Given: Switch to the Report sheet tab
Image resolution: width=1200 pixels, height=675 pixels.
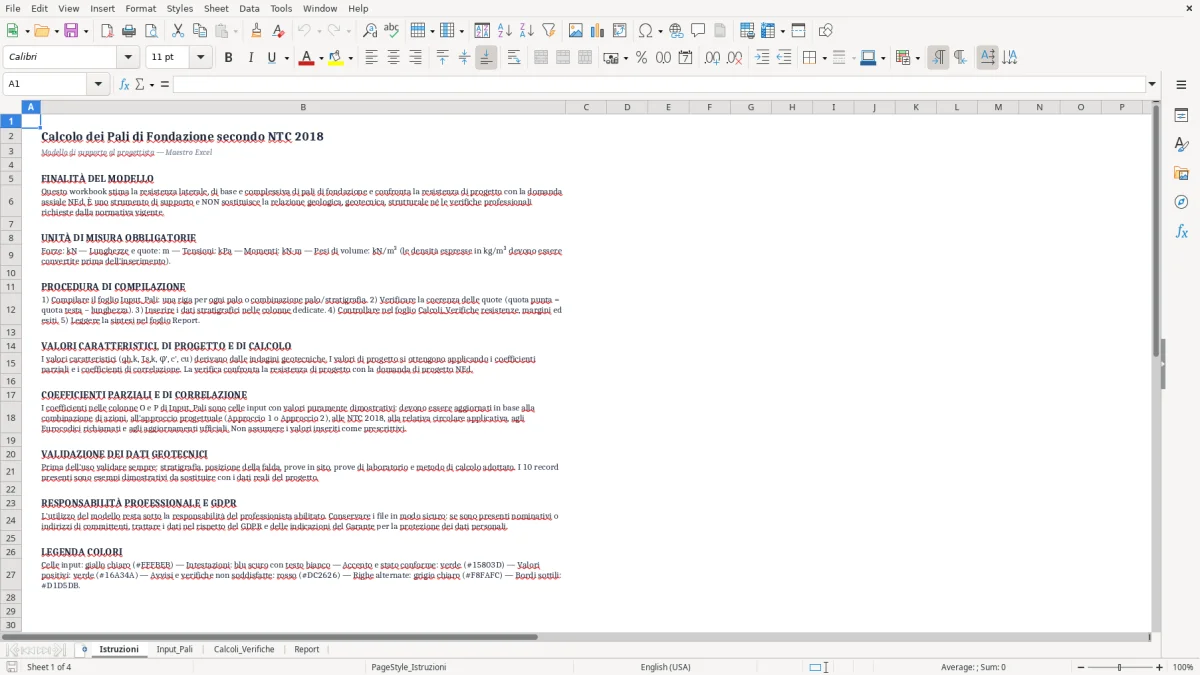Looking at the screenshot, I should pos(307,649).
